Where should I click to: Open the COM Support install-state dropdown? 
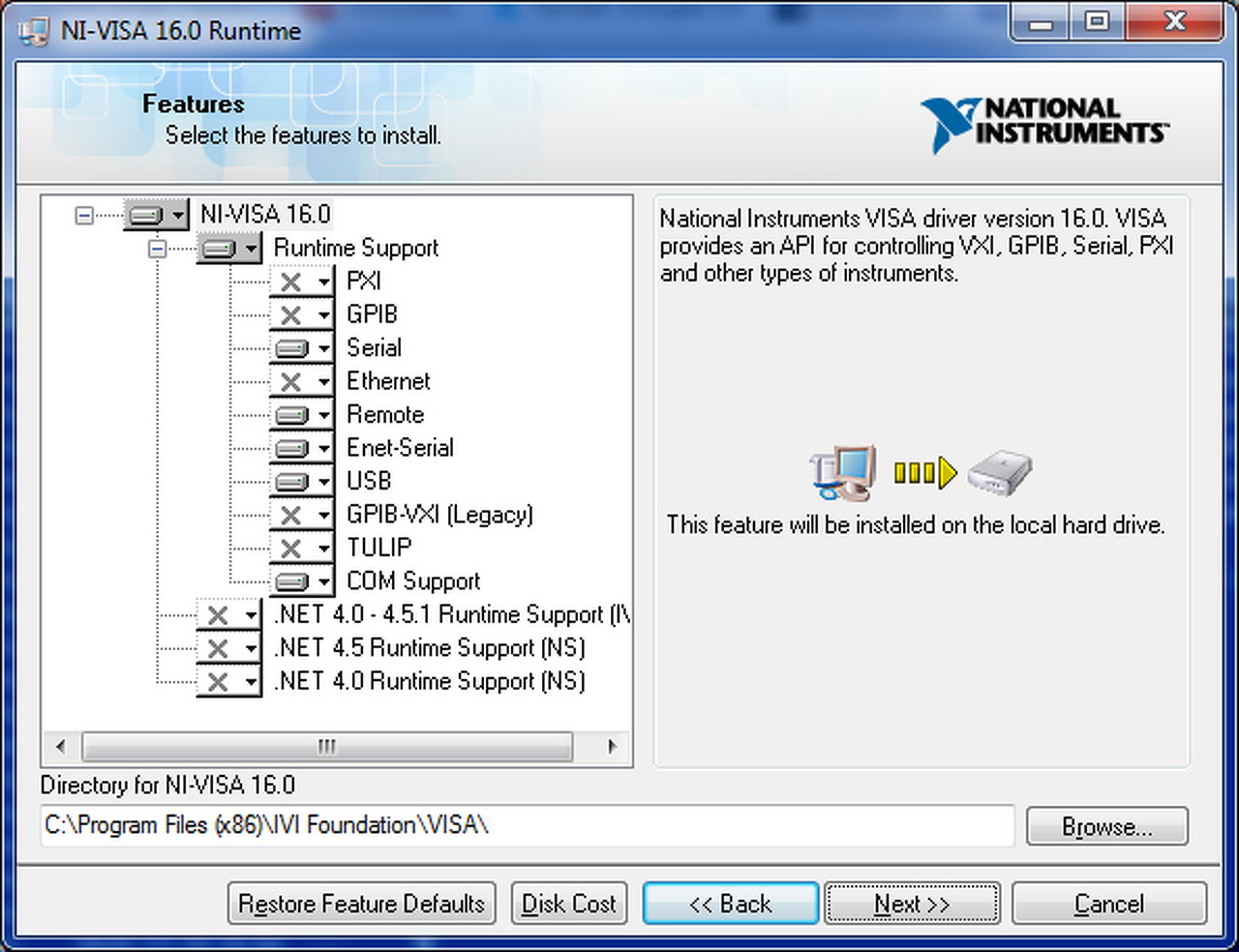(x=302, y=582)
